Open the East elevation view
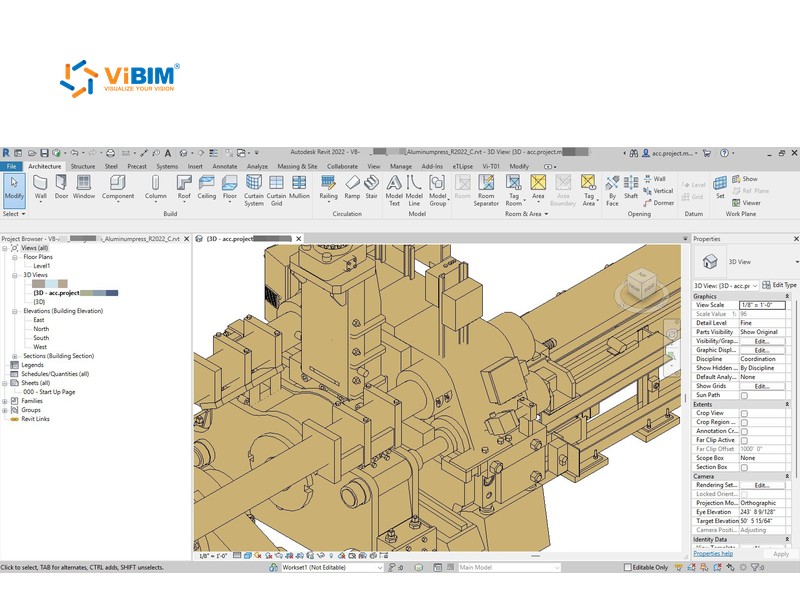Screen dimensions: 800x600 39,320
